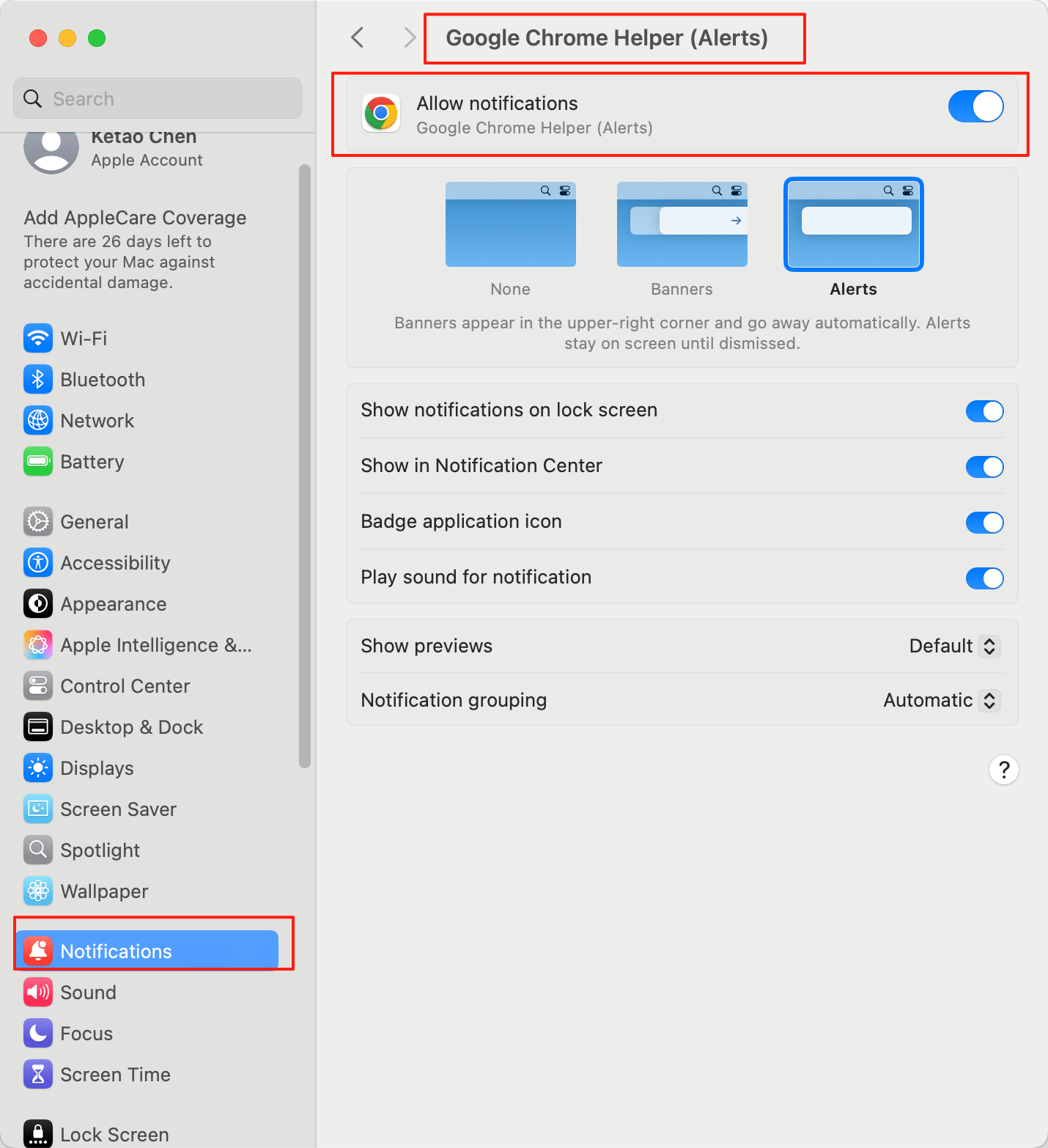Open Apple Intelligence icon entry
The height and width of the screenshot is (1148, 1048).
click(x=38, y=644)
